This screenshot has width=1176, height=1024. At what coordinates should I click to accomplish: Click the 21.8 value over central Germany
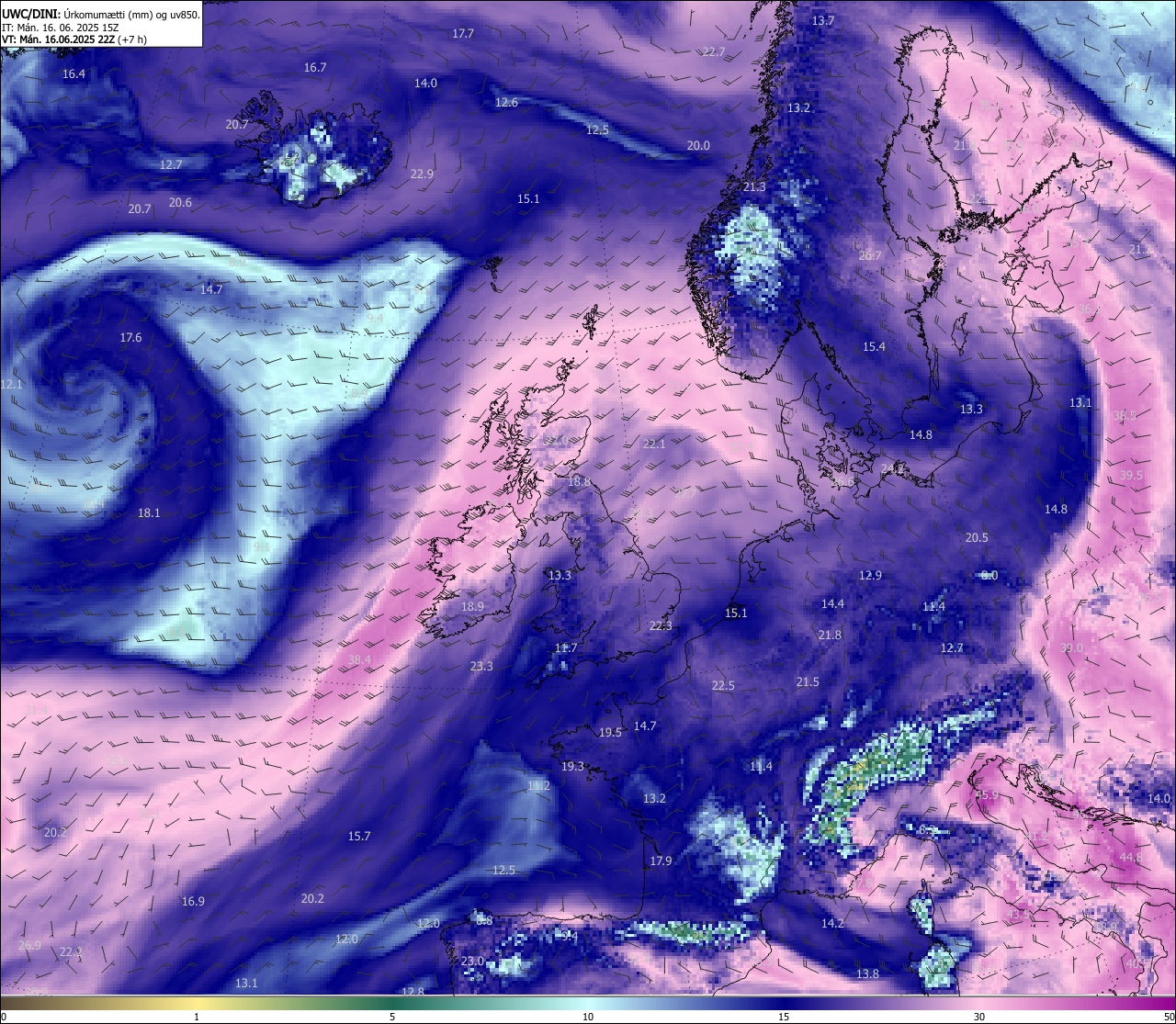click(x=830, y=635)
